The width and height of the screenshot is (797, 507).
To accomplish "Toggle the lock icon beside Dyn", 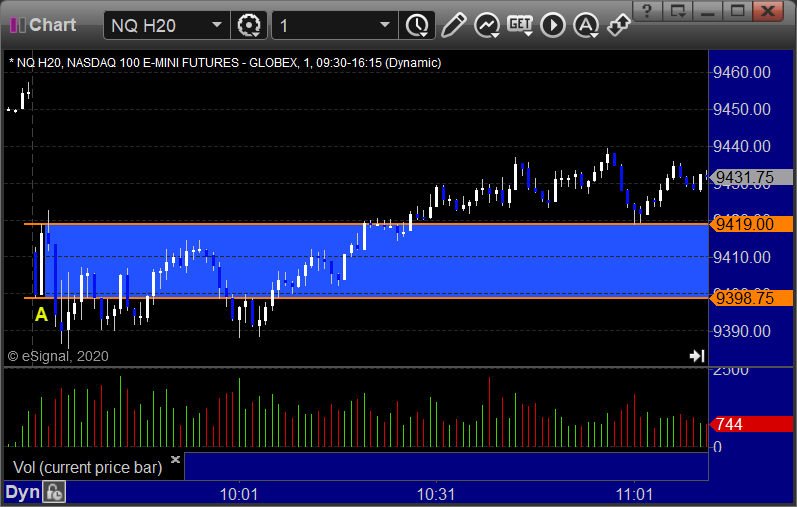I will tap(54, 492).
